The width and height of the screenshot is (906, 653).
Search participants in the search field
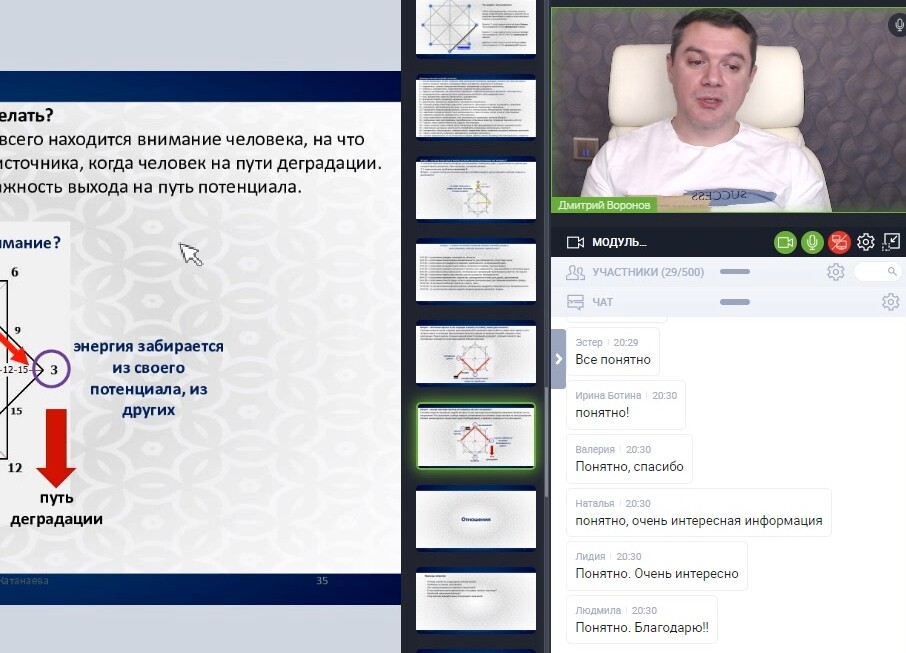point(878,272)
